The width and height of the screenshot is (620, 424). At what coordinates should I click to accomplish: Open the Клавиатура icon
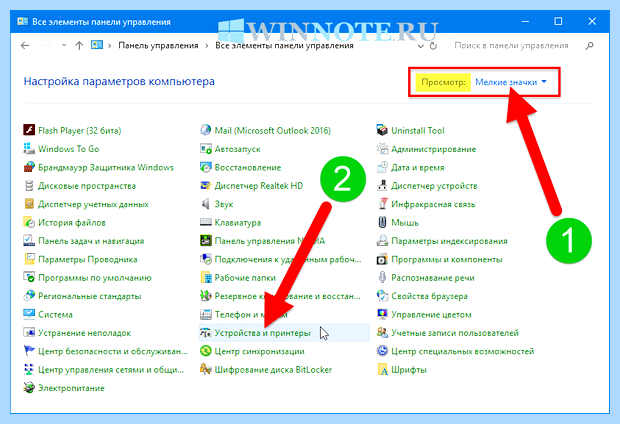click(x=206, y=222)
